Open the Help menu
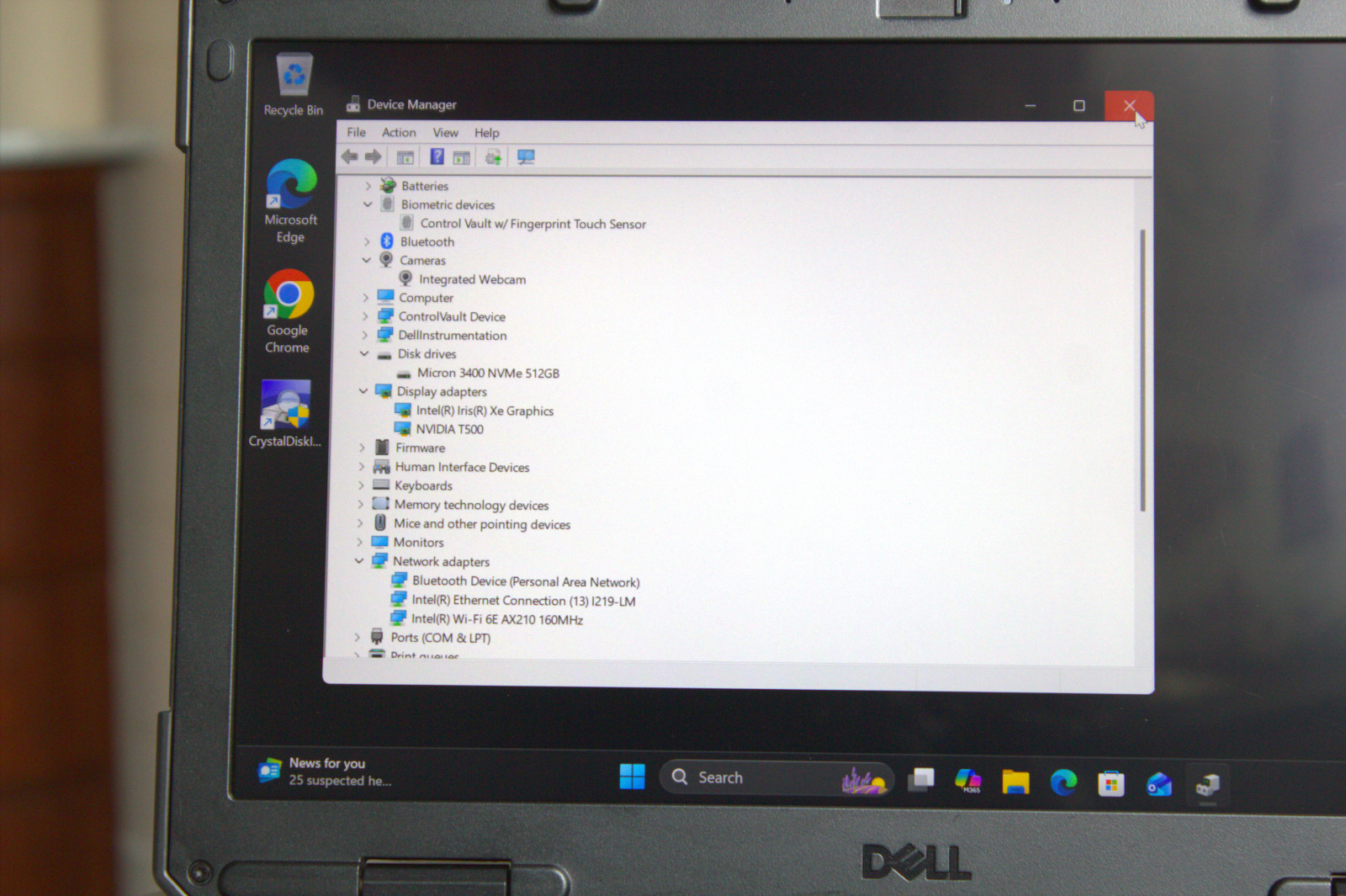The height and width of the screenshot is (896, 1346). (486, 133)
